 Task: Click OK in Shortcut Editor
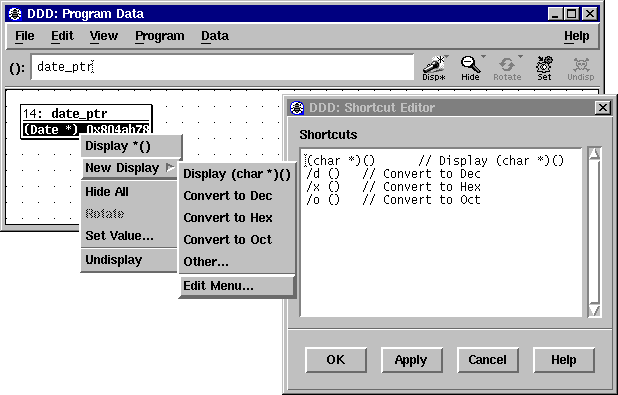pyautogui.click(x=336, y=360)
